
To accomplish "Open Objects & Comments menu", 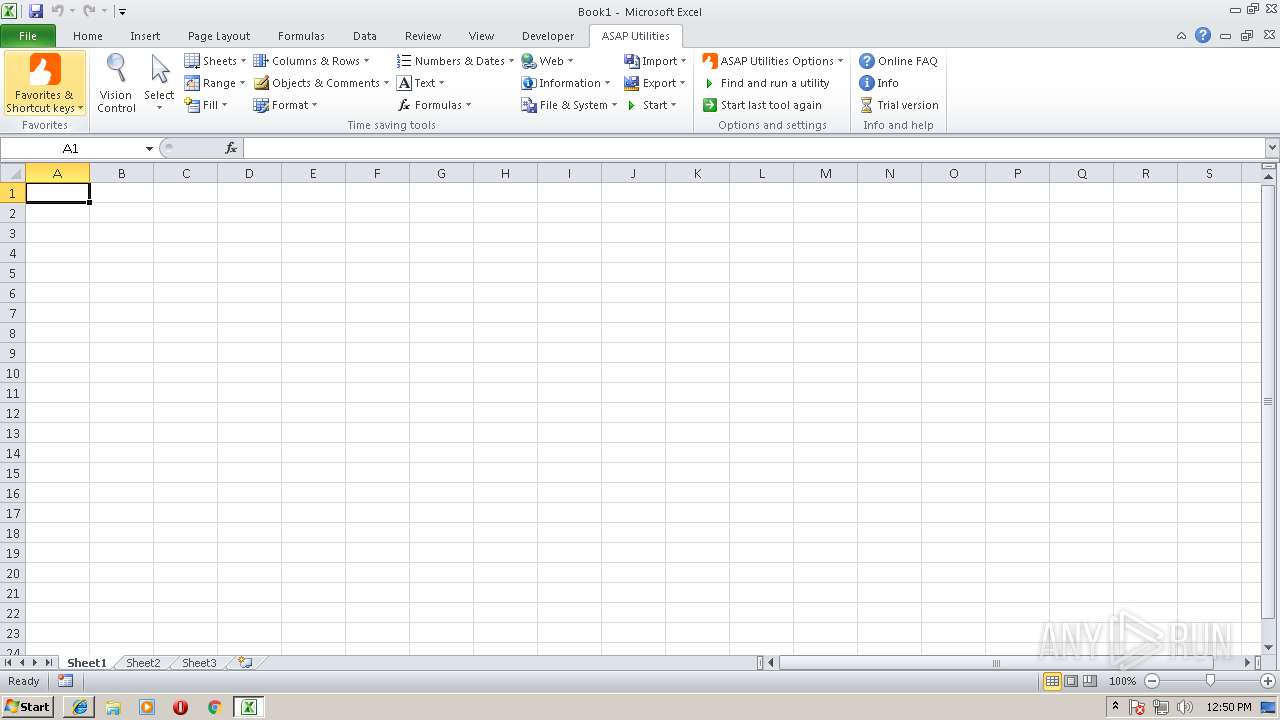I will tap(321, 83).
